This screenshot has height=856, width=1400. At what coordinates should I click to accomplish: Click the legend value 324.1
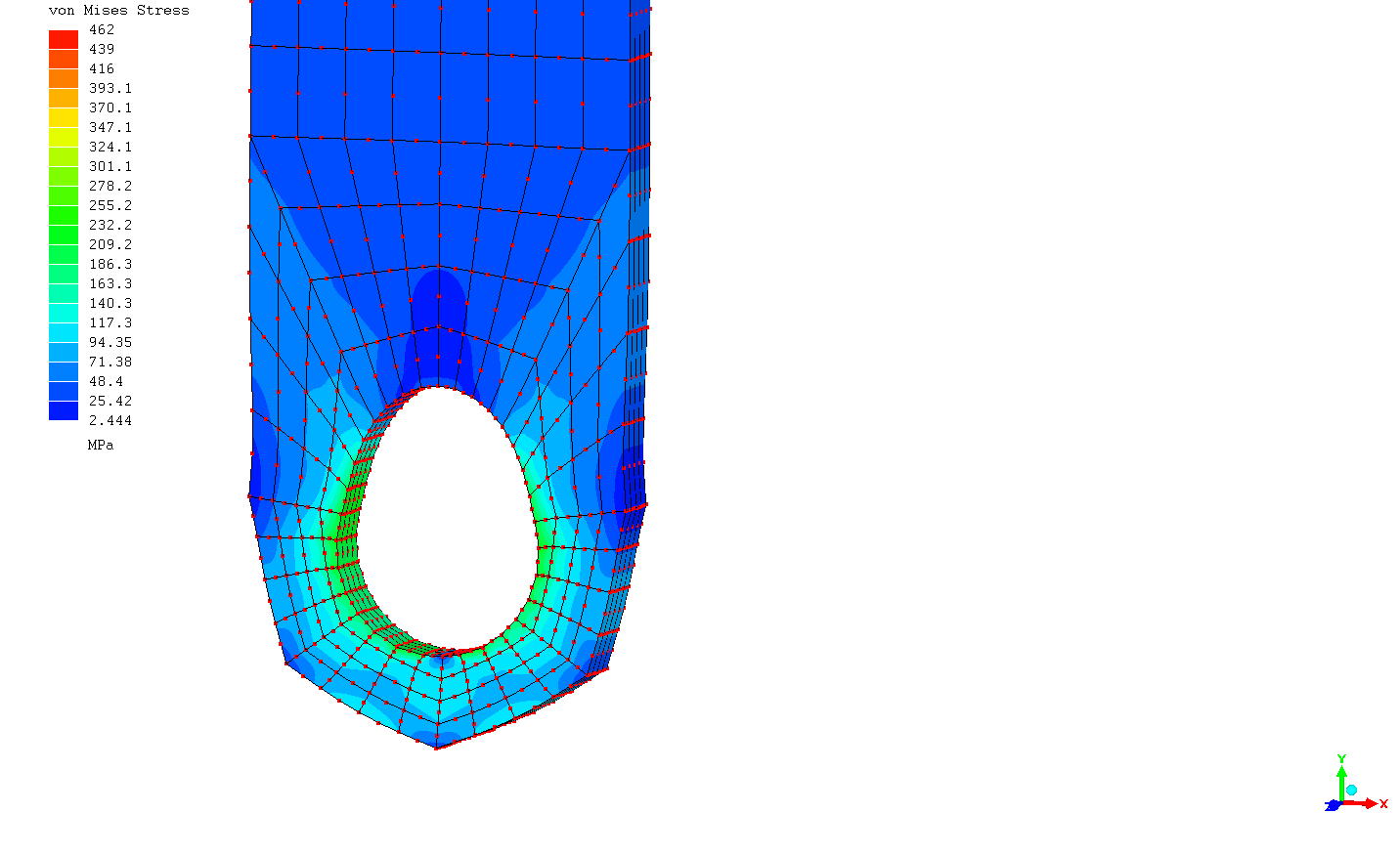pos(110,147)
